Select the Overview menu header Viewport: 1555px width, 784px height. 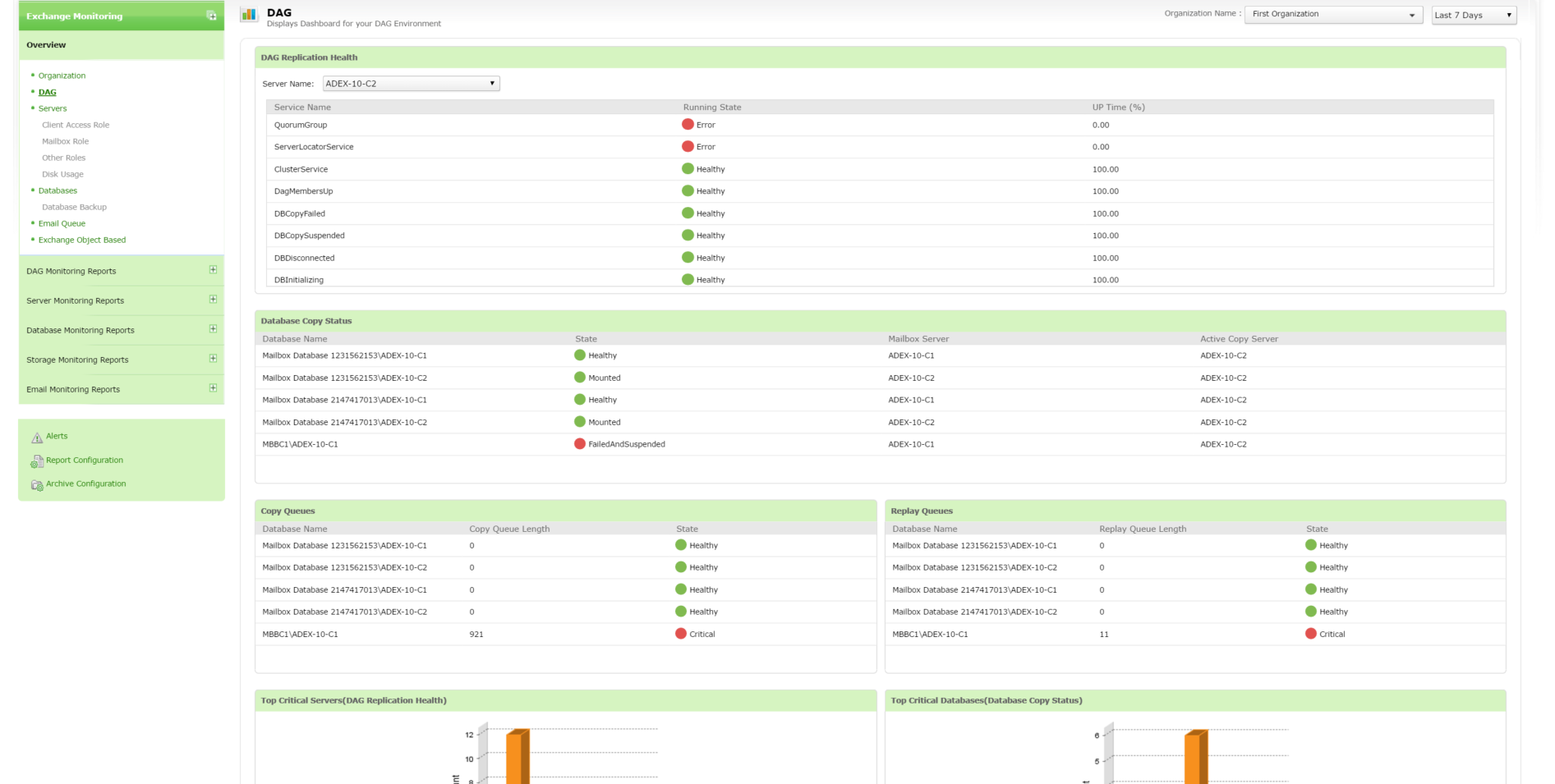point(46,45)
